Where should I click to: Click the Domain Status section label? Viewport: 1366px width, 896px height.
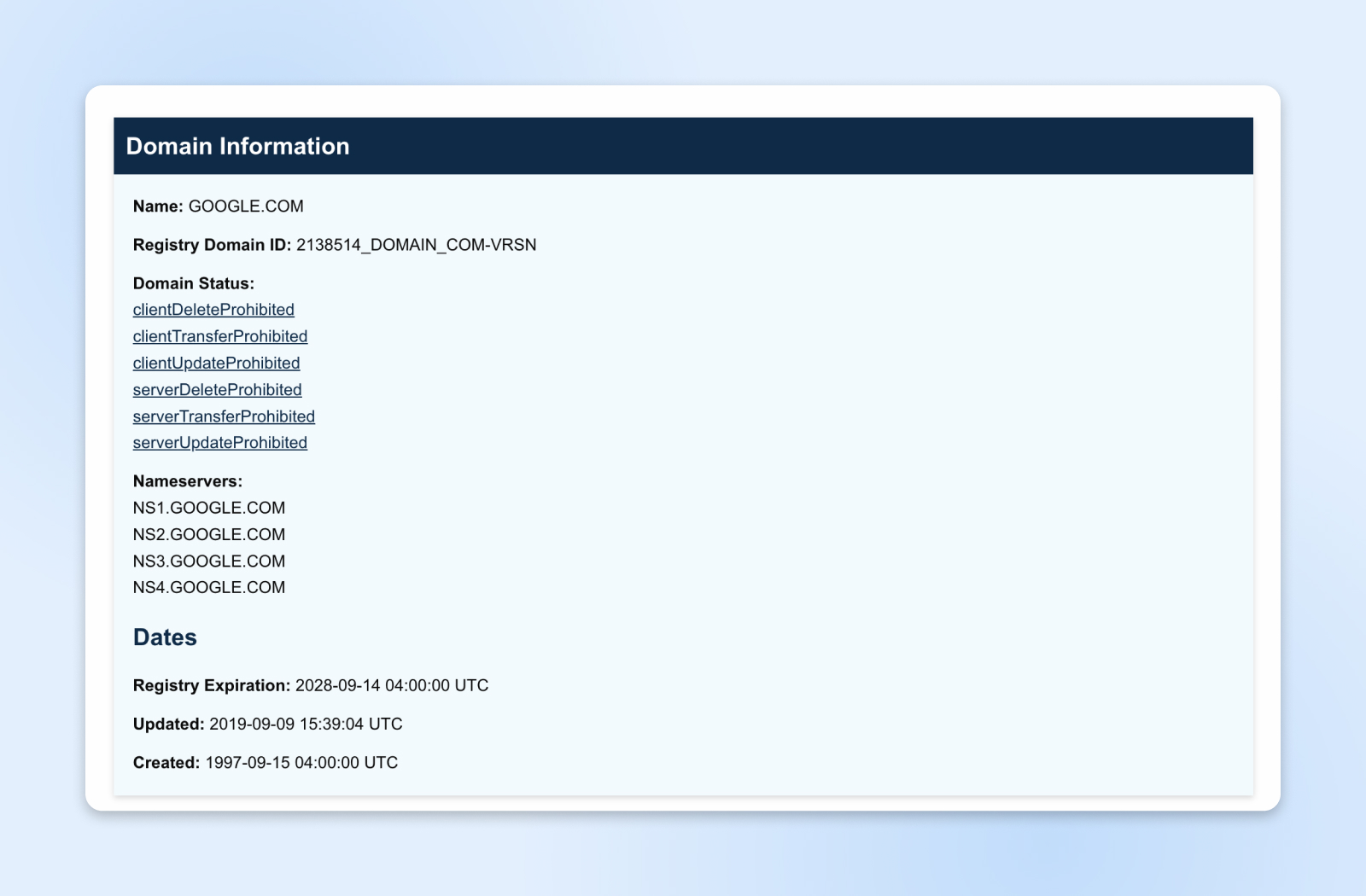pos(193,282)
